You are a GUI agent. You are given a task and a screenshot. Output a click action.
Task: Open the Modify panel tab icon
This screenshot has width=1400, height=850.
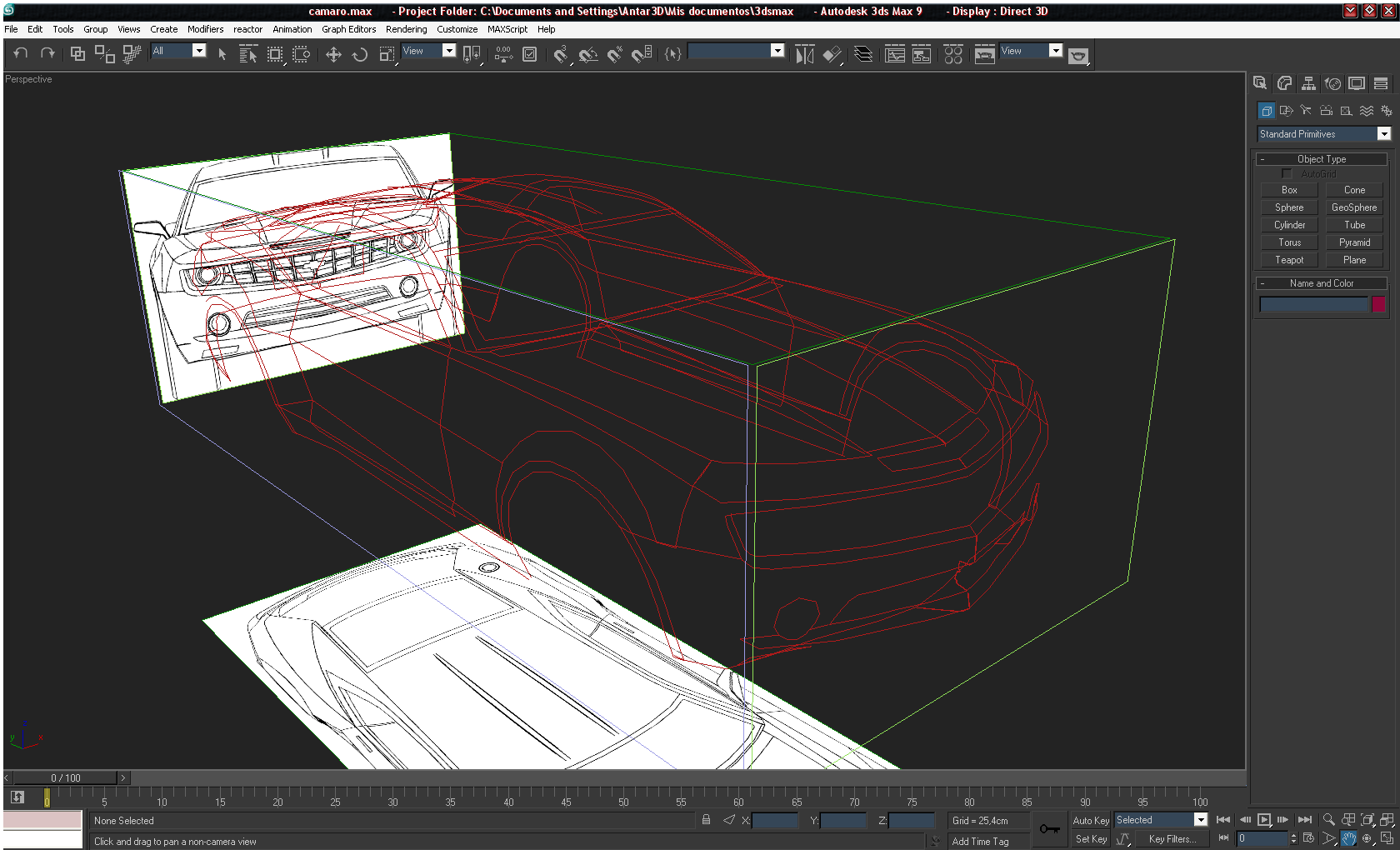(1284, 83)
